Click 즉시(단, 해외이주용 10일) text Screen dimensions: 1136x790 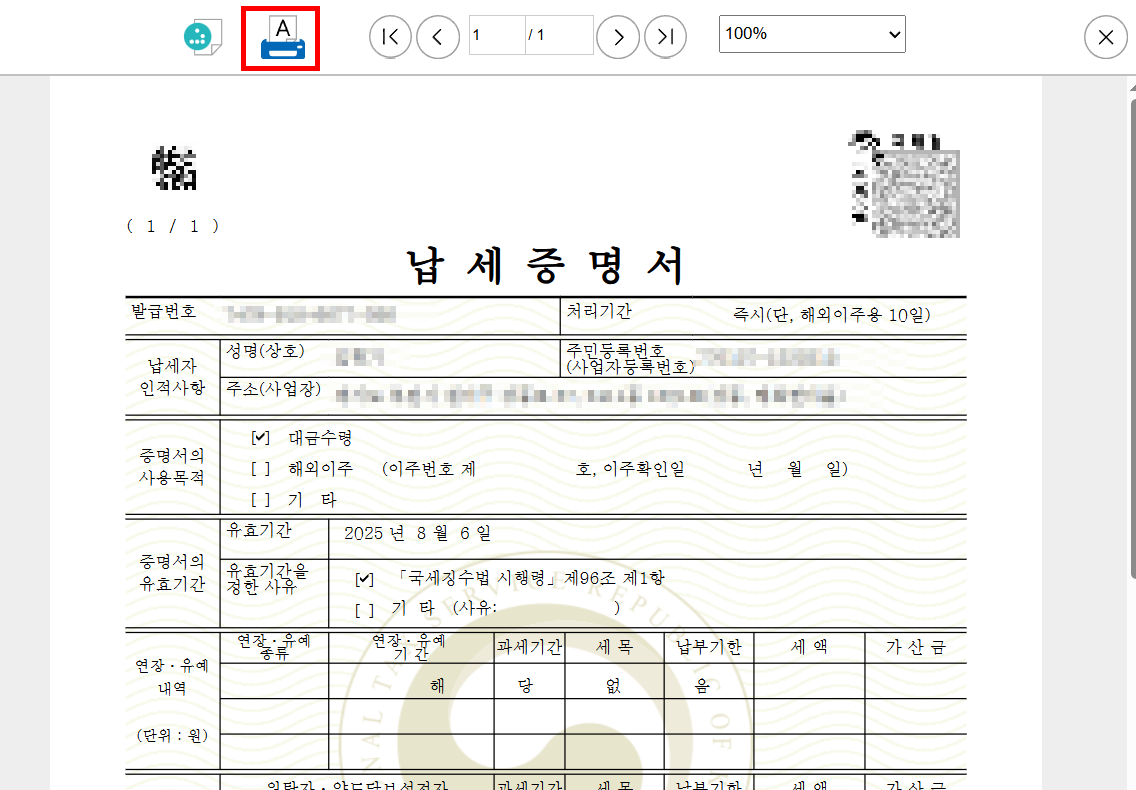coord(832,315)
